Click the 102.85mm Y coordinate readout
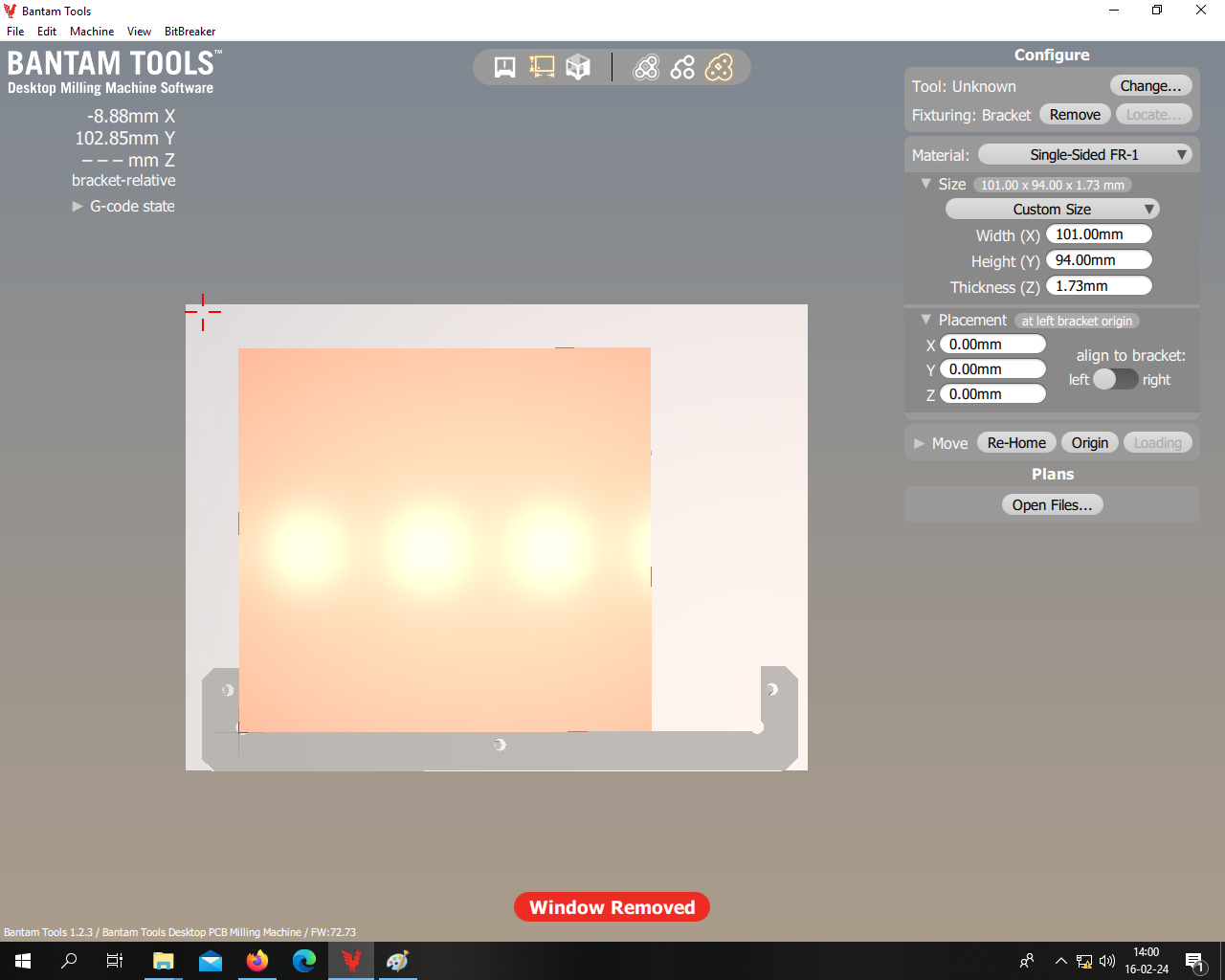Screen dimensions: 1225x980 click(x=125, y=138)
